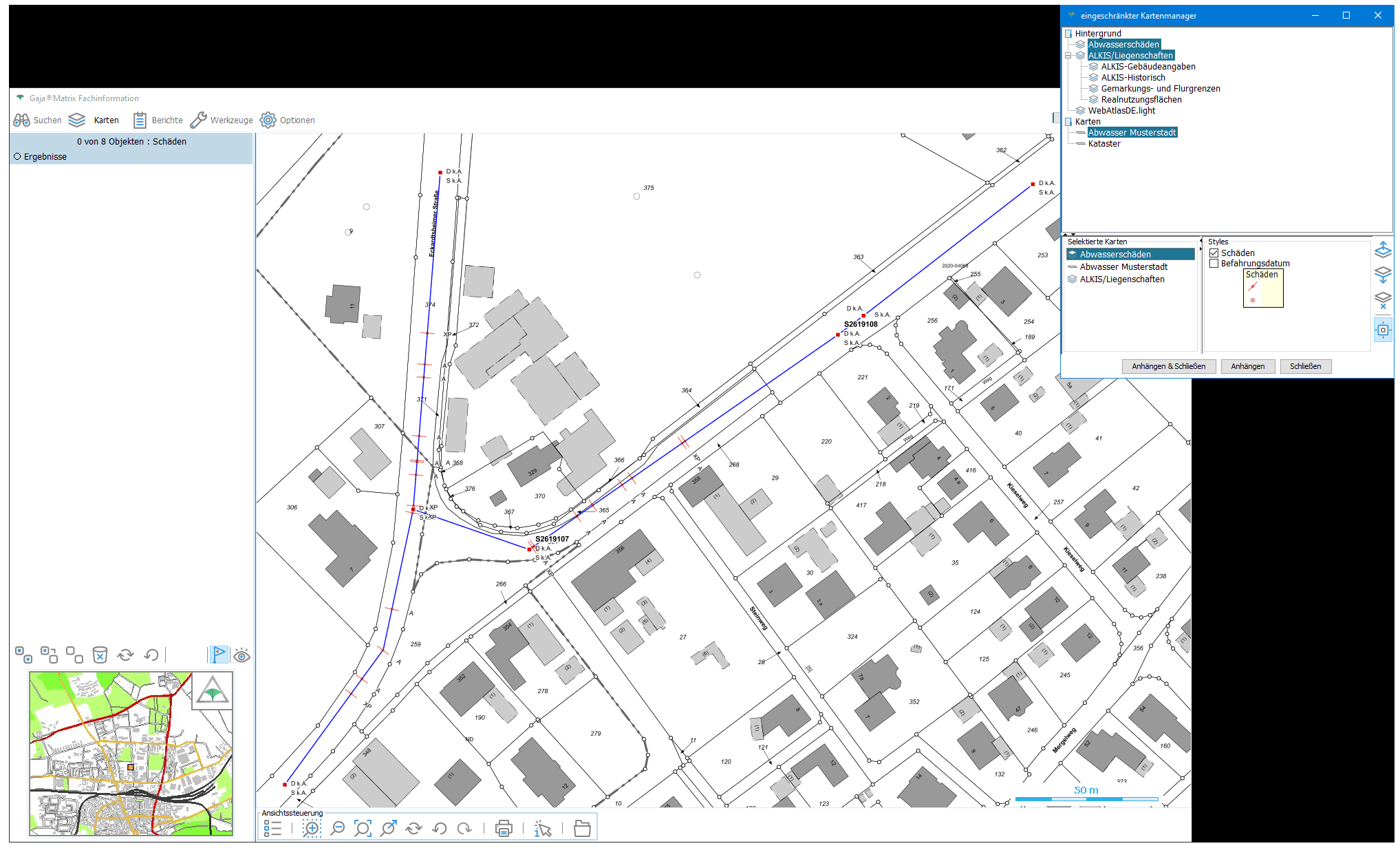
Task: Click the trash bin delete-selection icon
Action: pos(100,655)
